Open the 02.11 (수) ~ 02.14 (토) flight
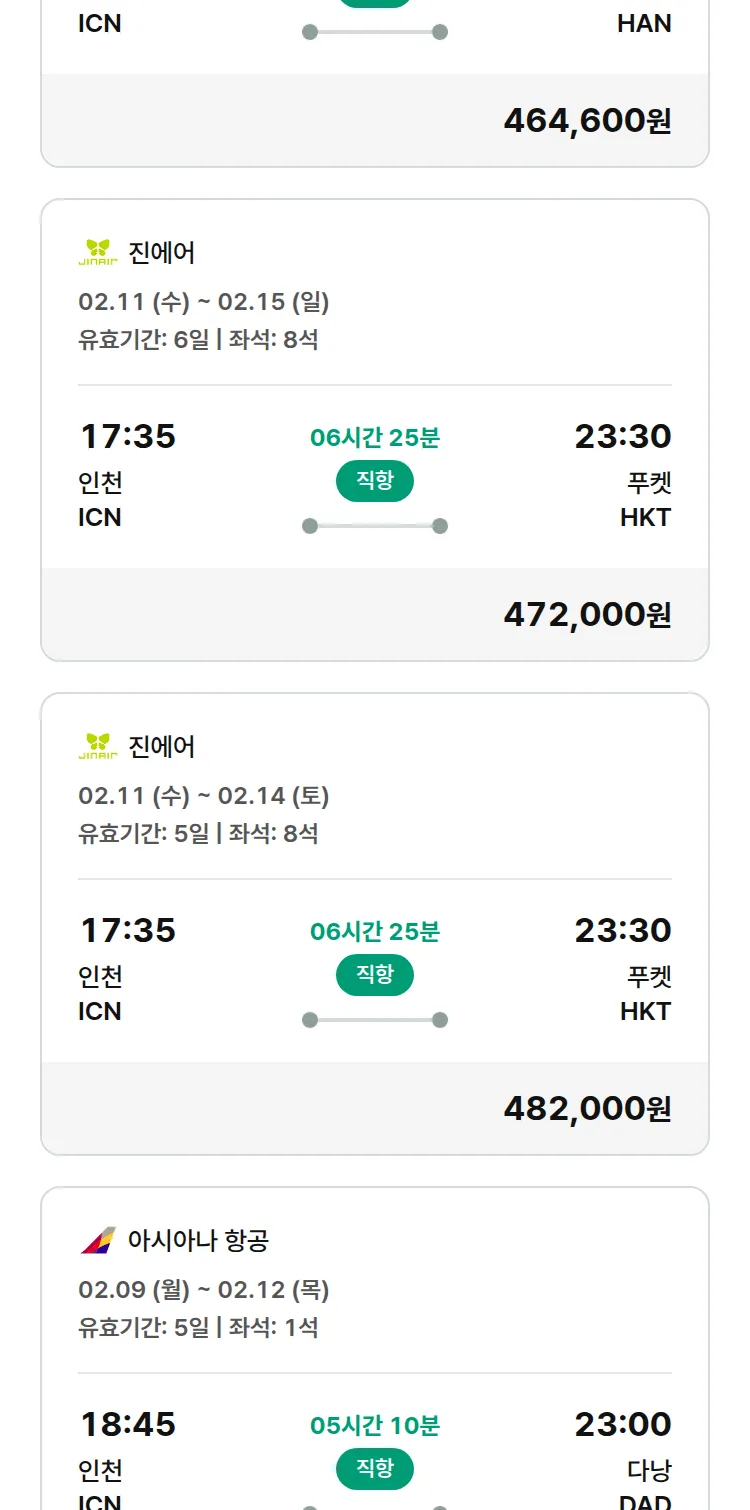The width and height of the screenshot is (750, 1510). [204, 795]
